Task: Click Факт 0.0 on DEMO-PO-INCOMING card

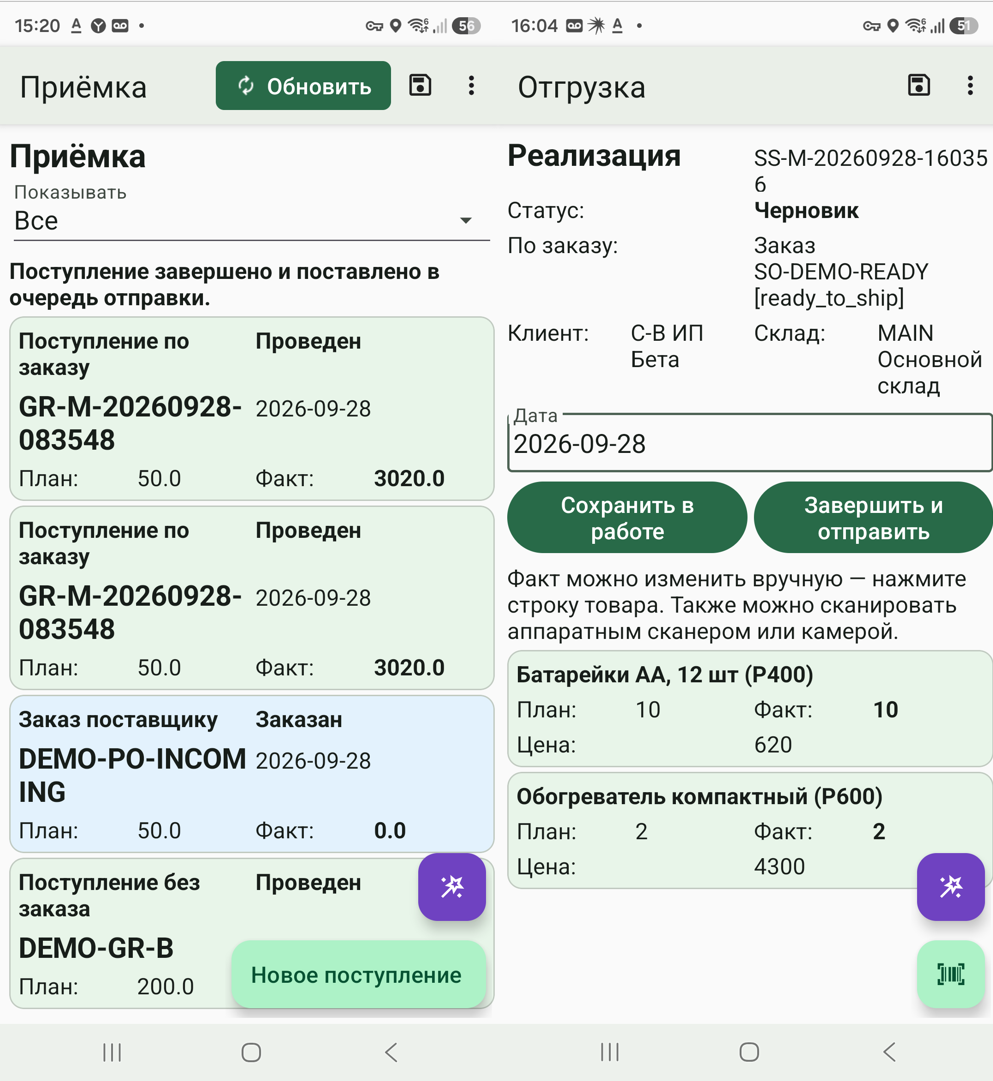Action: tap(390, 831)
